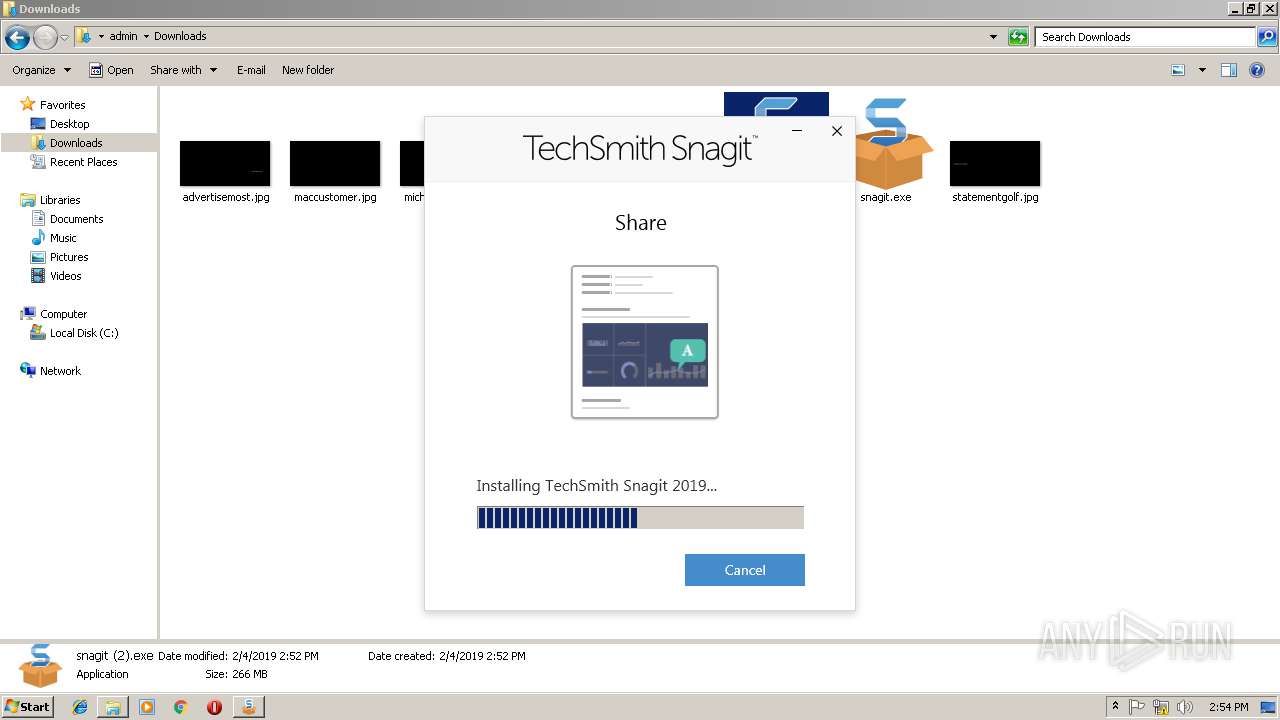Click the Search Downloads field
This screenshot has width=1280, height=720.
click(x=1146, y=37)
